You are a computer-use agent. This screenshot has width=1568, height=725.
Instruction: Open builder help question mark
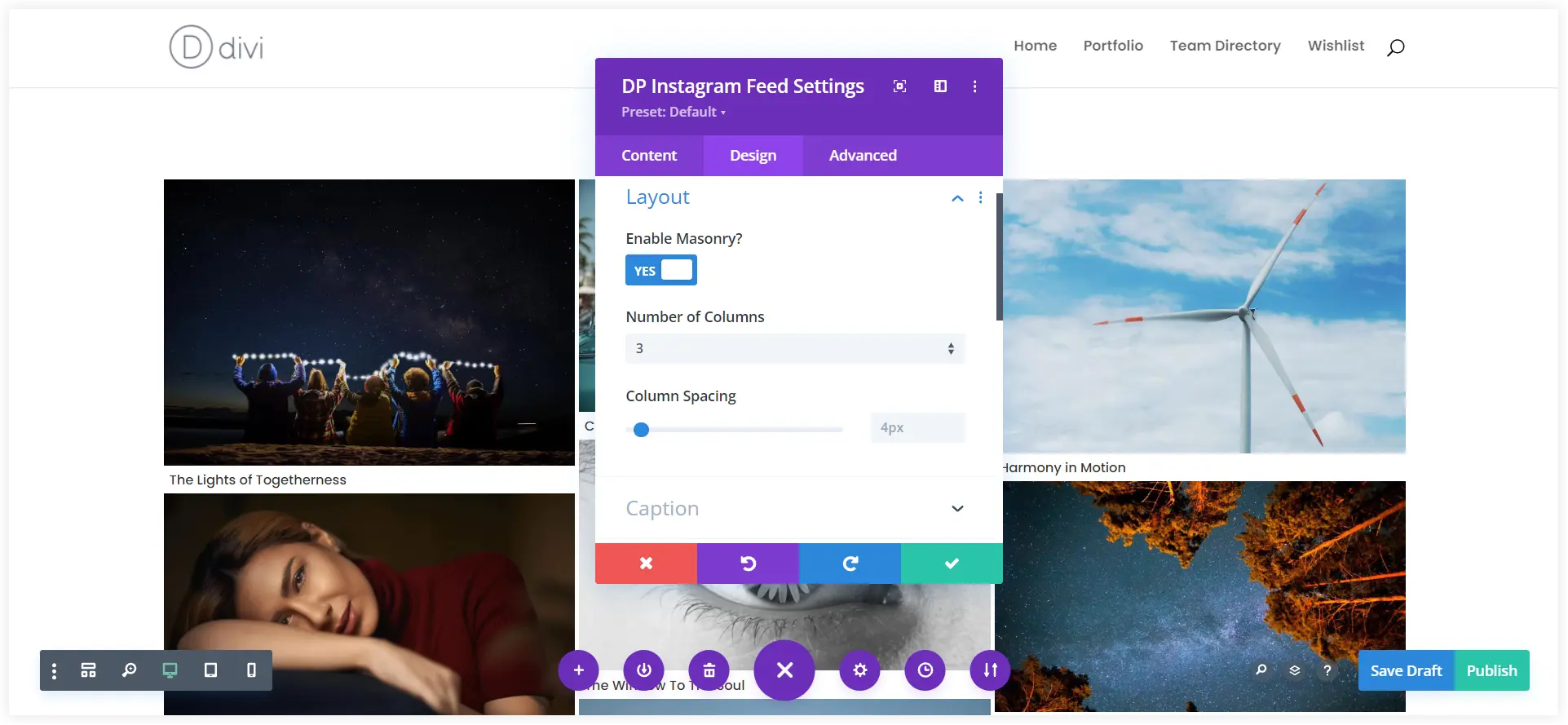tap(1327, 670)
